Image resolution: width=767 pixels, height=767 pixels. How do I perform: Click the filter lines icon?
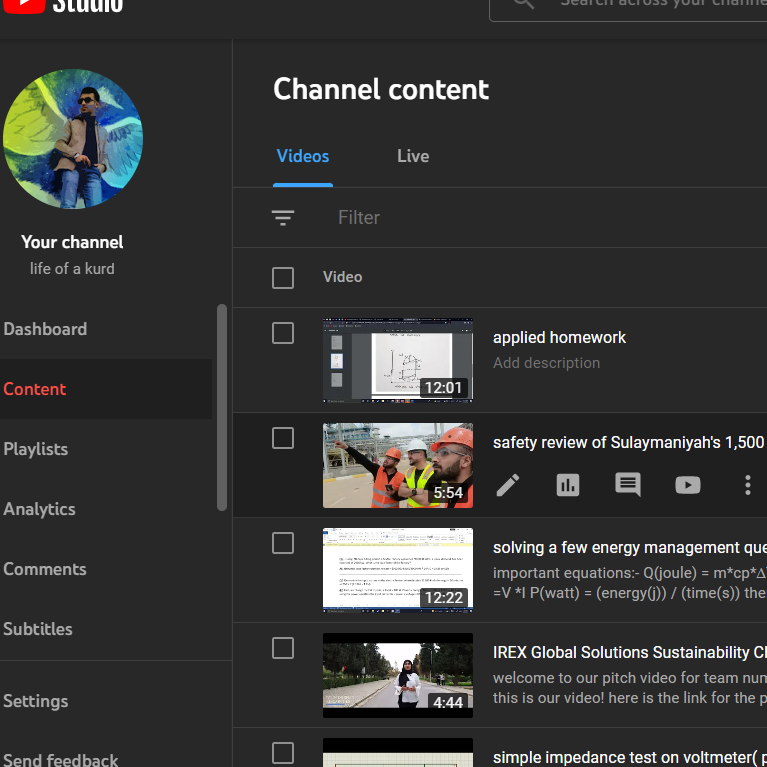(x=283, y=217)
